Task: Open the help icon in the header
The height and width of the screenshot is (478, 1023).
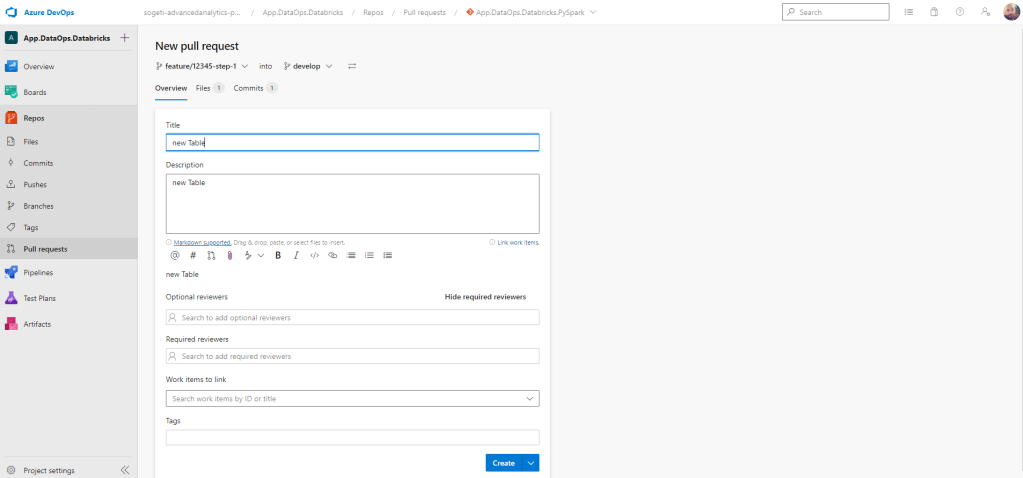Action: pyautogui.click(x=960, y=12)
